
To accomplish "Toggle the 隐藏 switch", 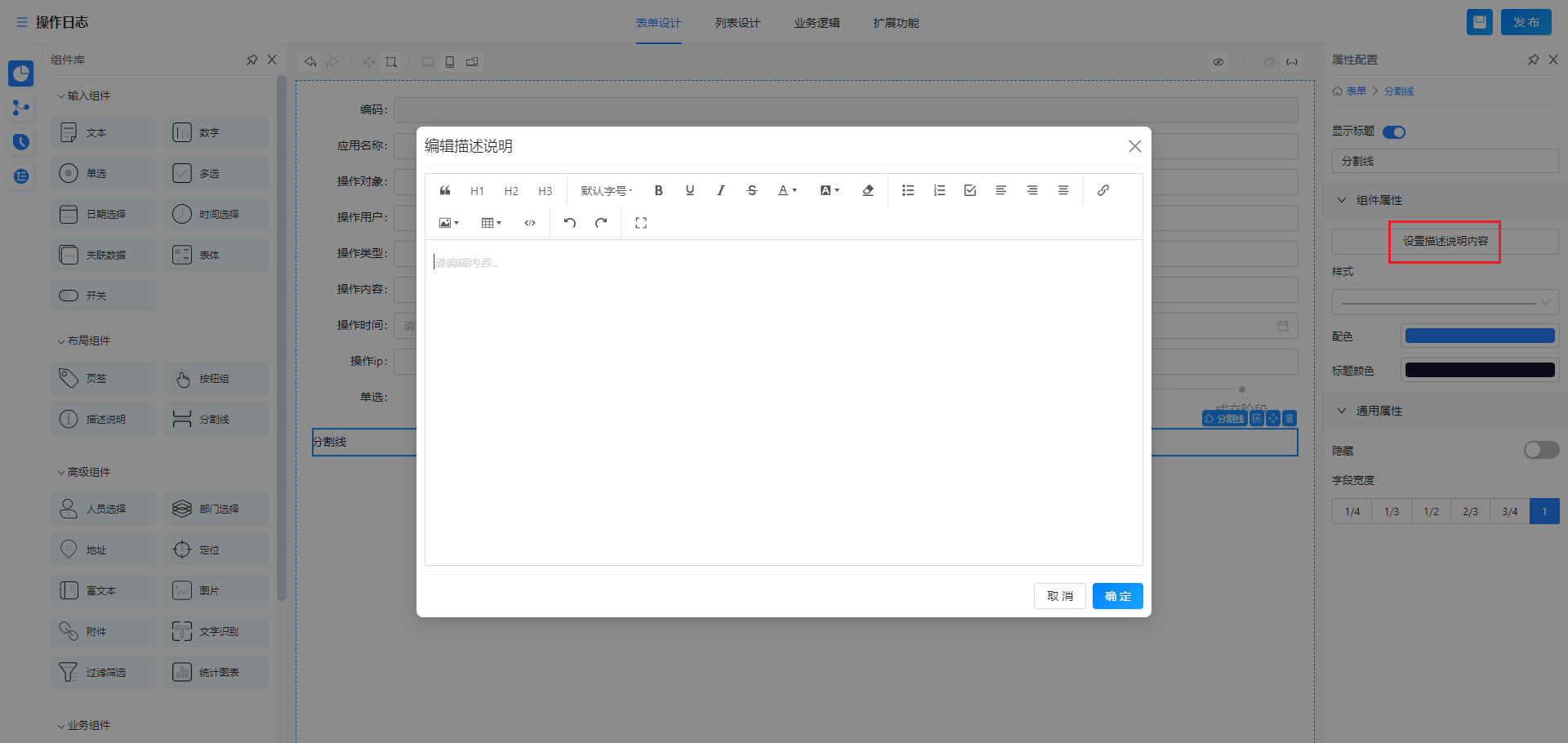I will click(x=1541, y=451).
